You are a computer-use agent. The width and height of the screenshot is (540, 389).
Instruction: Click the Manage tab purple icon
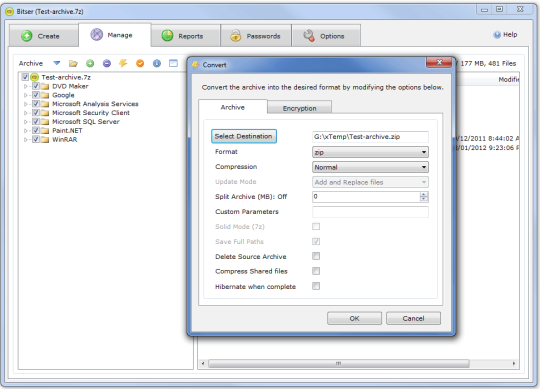[x=97, y=34]
